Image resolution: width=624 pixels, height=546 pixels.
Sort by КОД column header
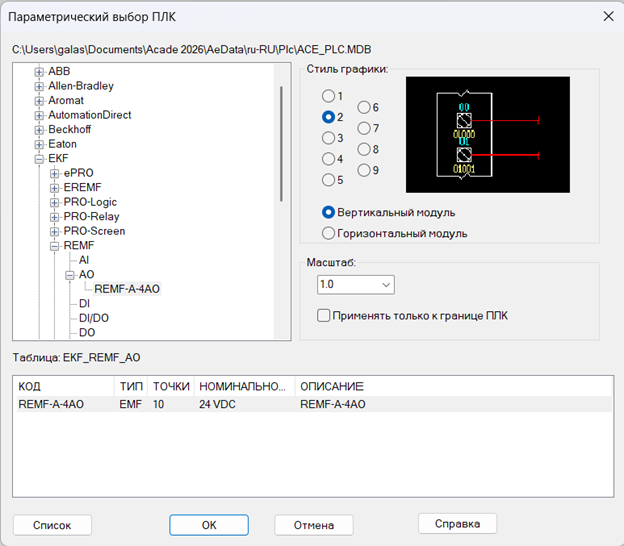coord(66,386)
